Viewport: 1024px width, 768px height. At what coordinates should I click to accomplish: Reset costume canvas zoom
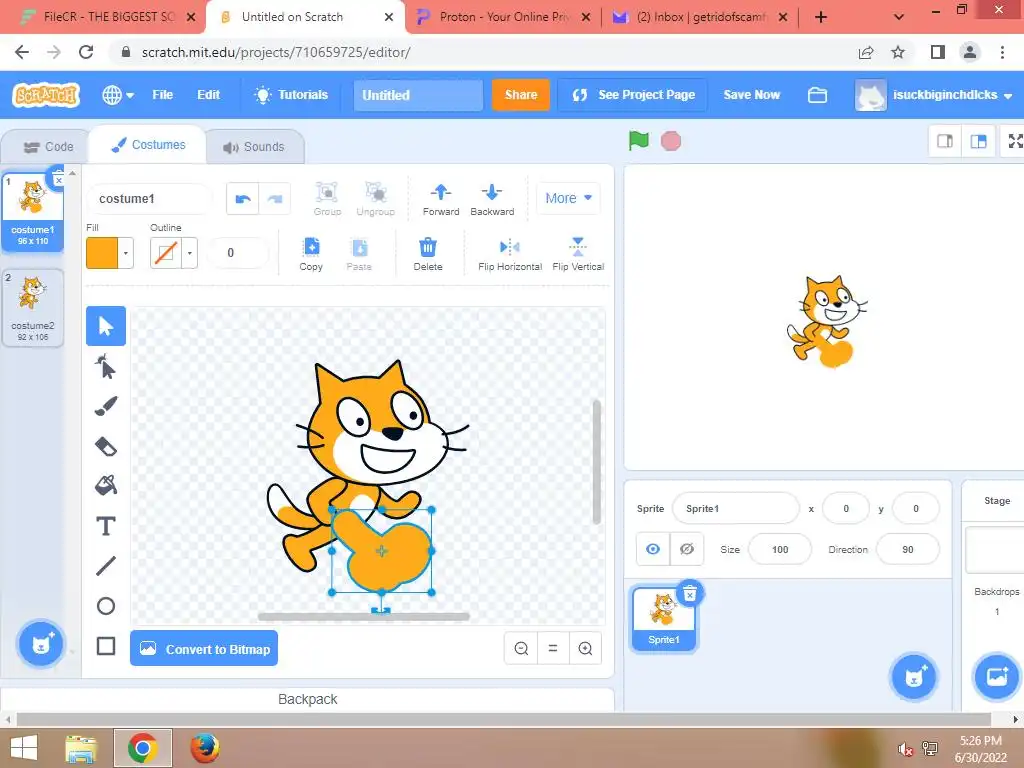tap(552, 648)
